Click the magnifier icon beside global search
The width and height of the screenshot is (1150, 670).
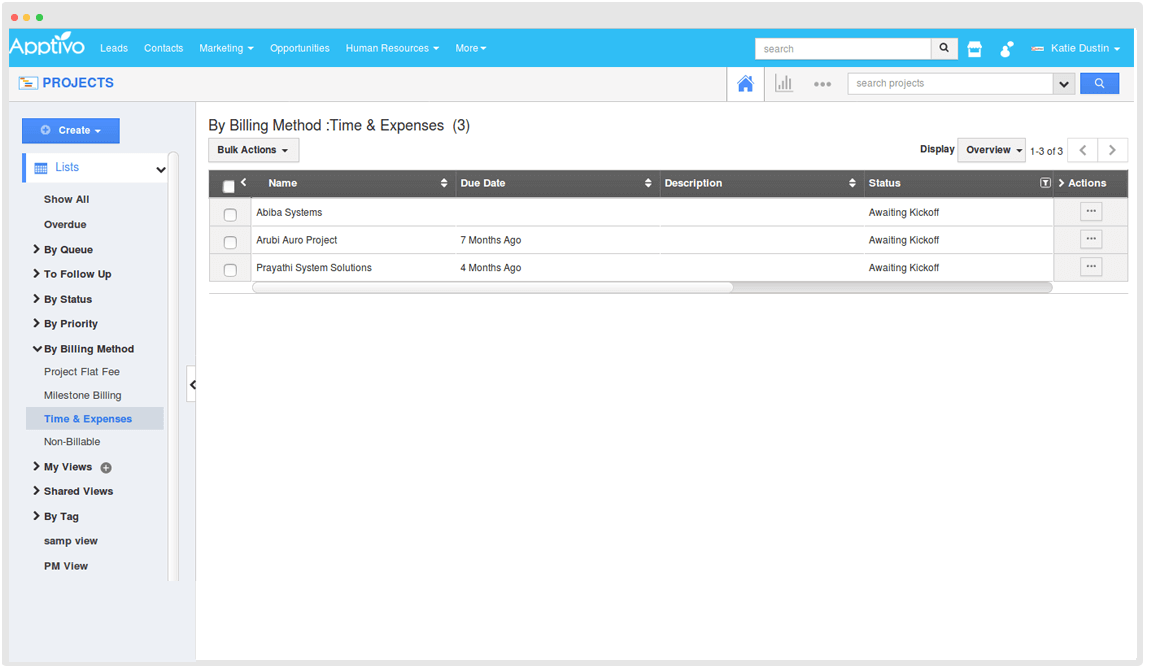click(x=945, y=48)
